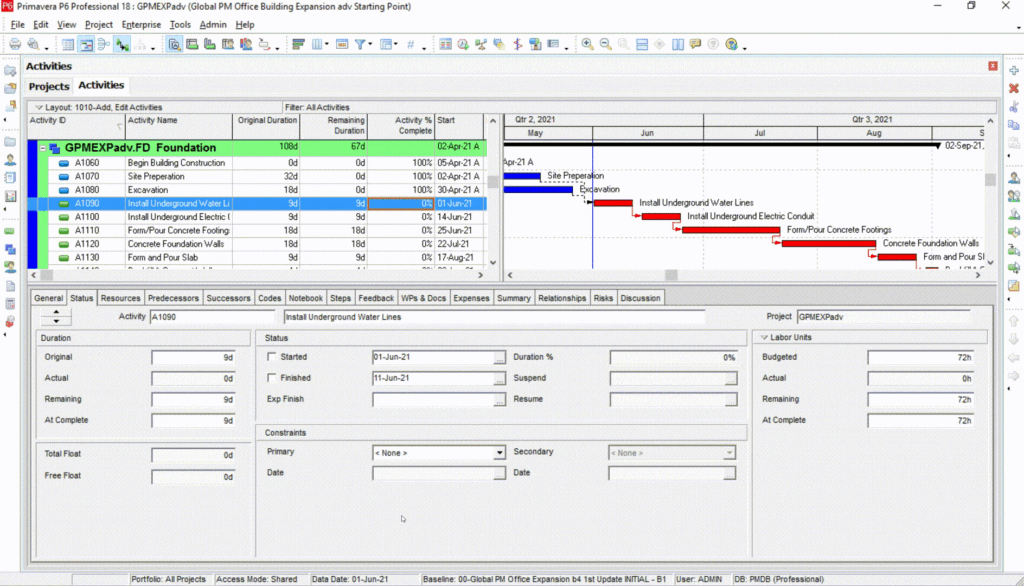Viewport: 1024px width, 586px height.
Task: Click the Original Duration column header
Action: coord(266,125)
